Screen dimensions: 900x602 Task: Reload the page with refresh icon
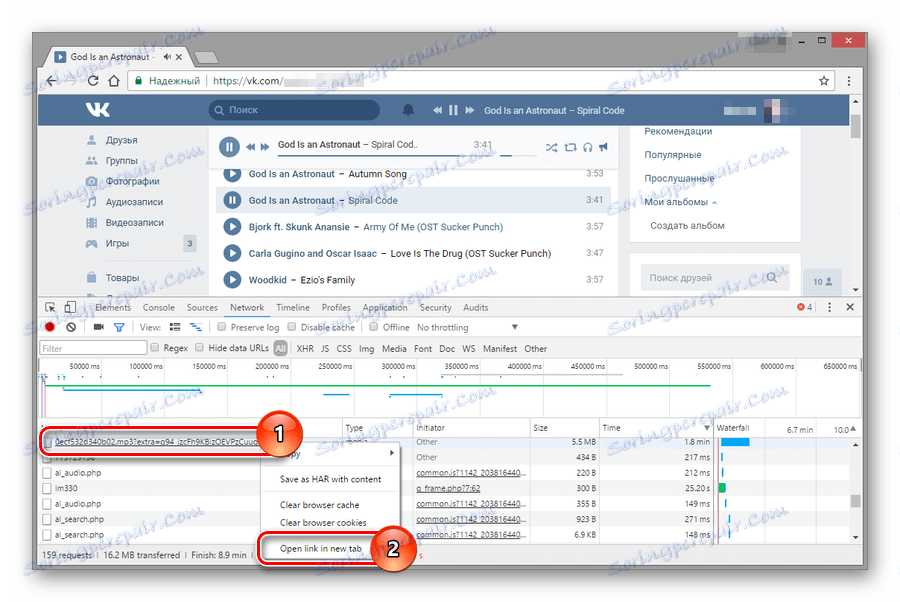click(93, 81)
